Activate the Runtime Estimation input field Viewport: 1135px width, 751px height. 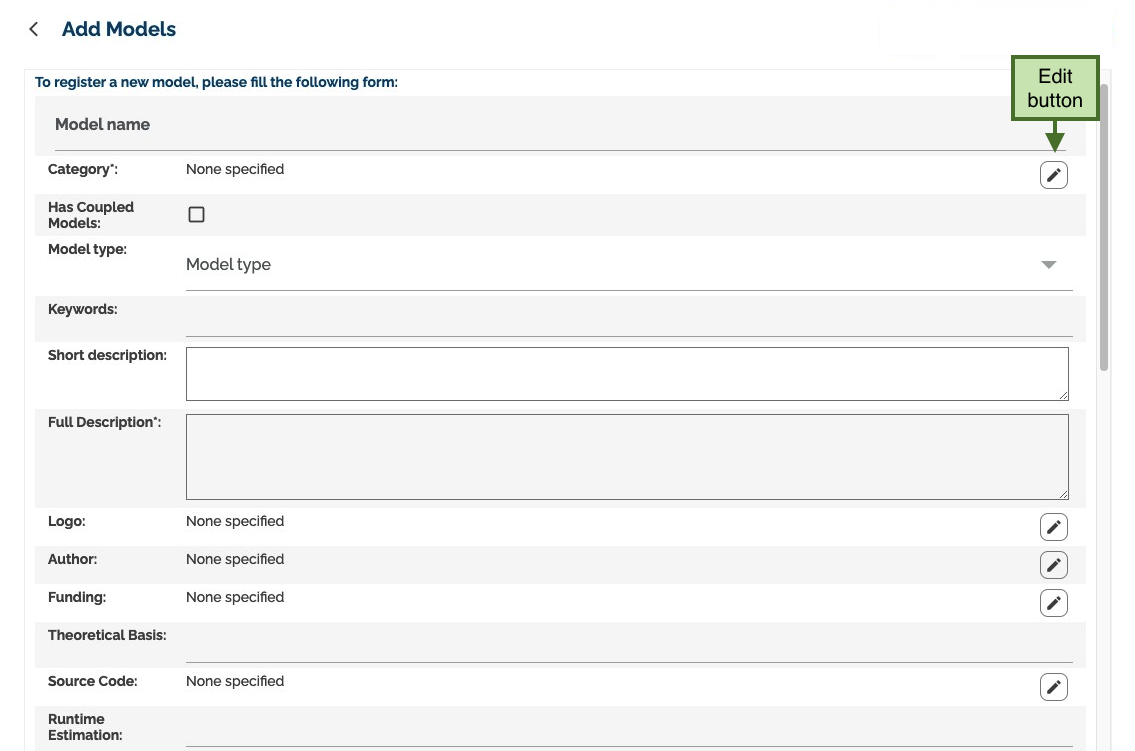[629, 728]
